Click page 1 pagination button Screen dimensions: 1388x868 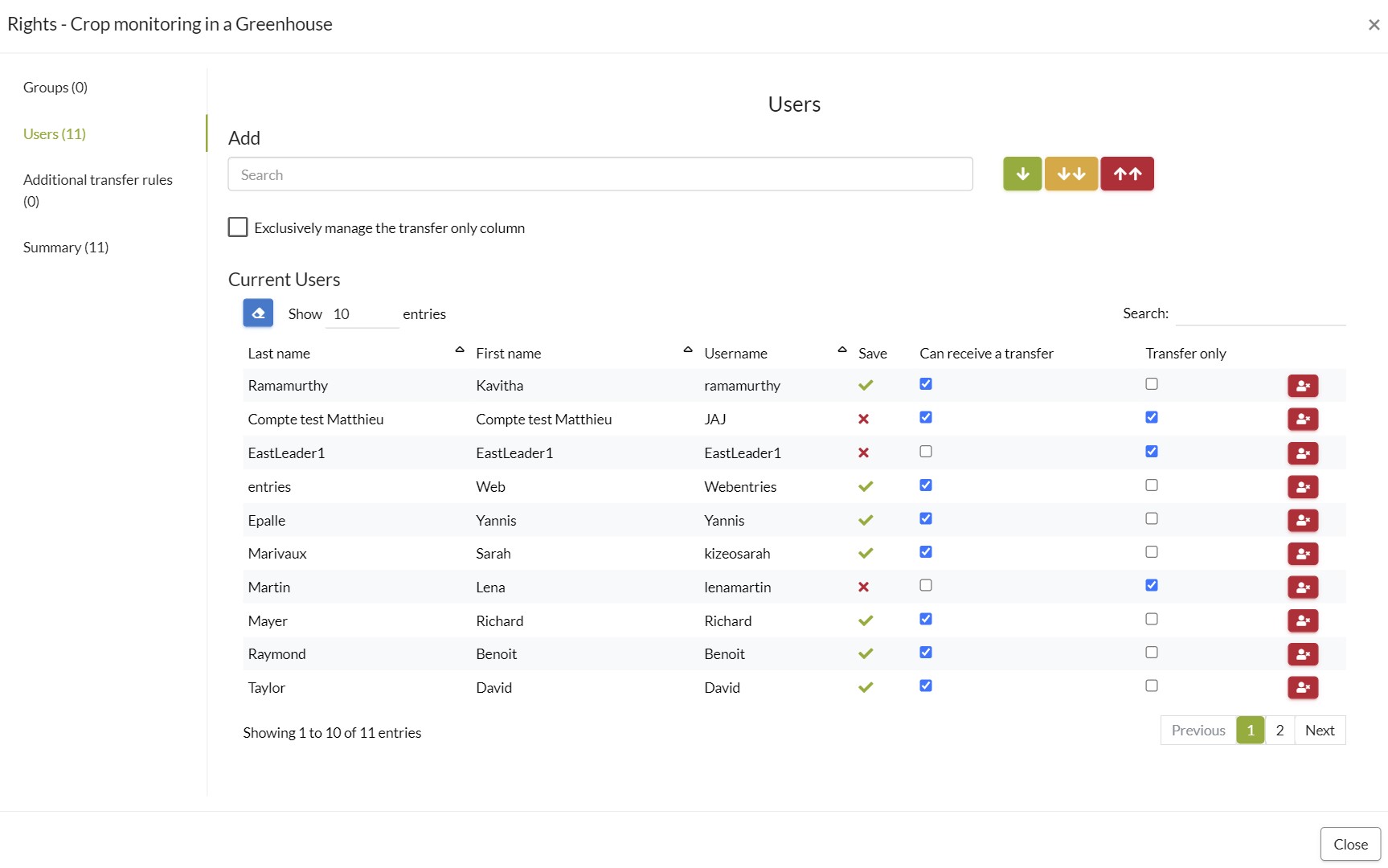(1251, 730)
